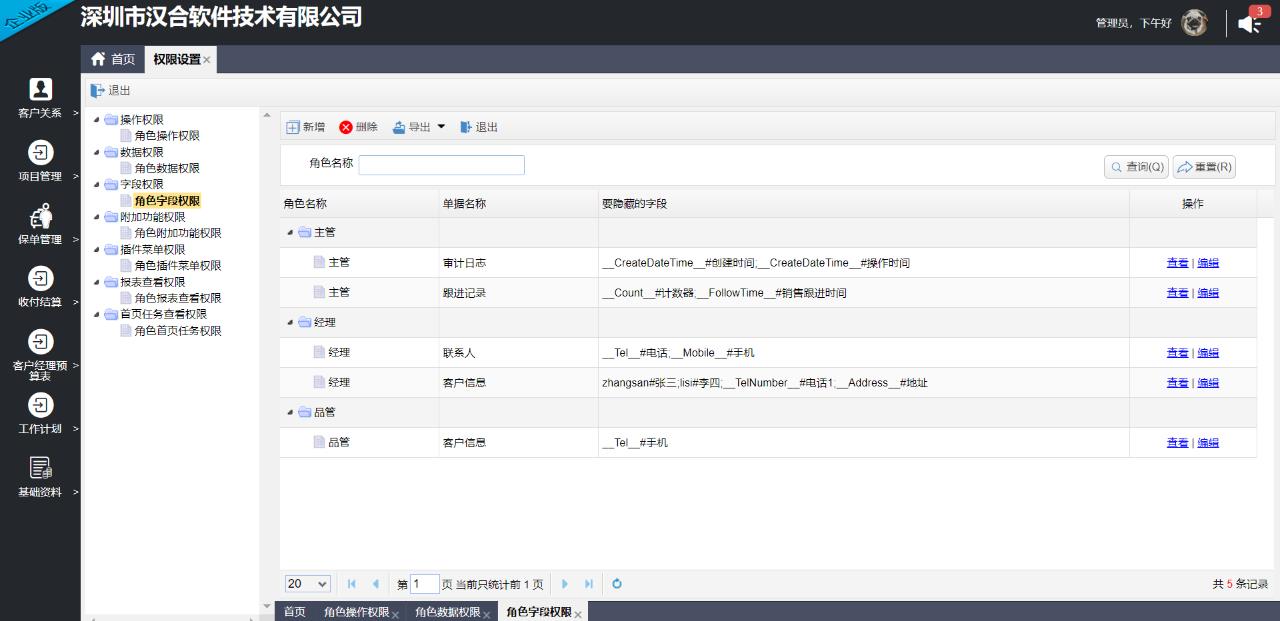
Task: Open the 基础资料 sidebar module
Action: click(x=40, y=477)
